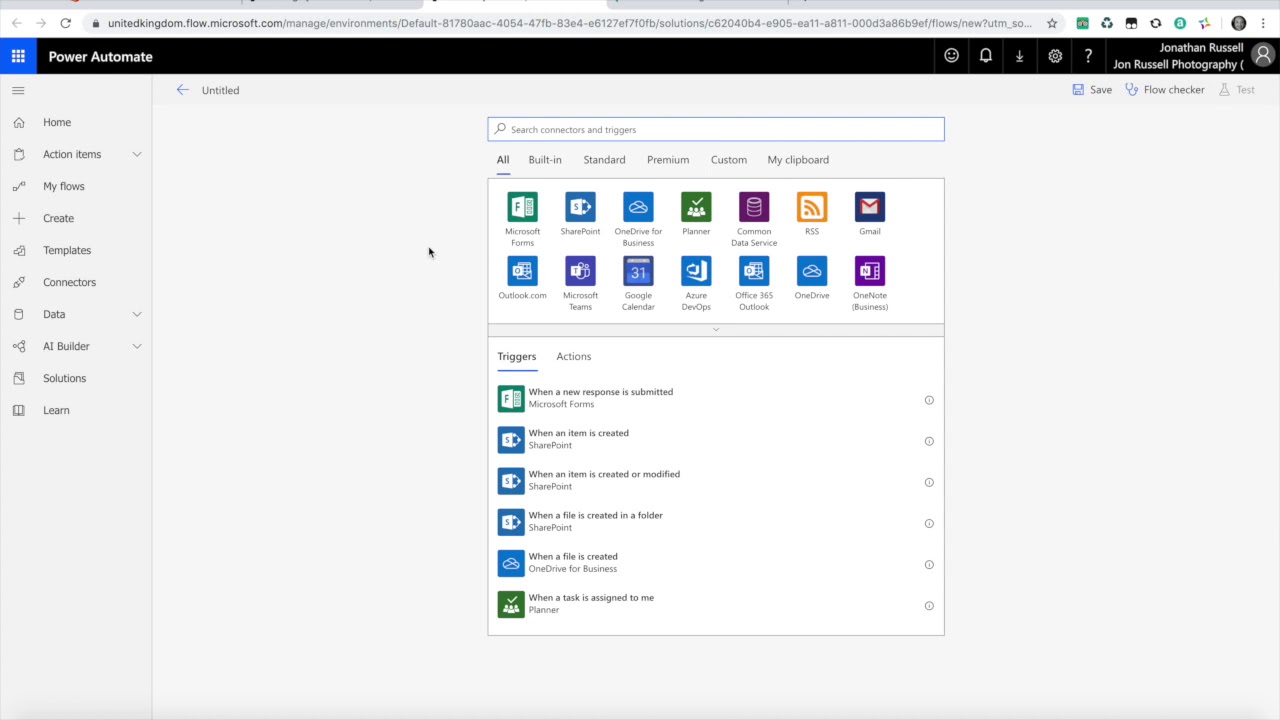Open the Planner connector
The image size is (1280, 720).
click(x=696, y=207)
